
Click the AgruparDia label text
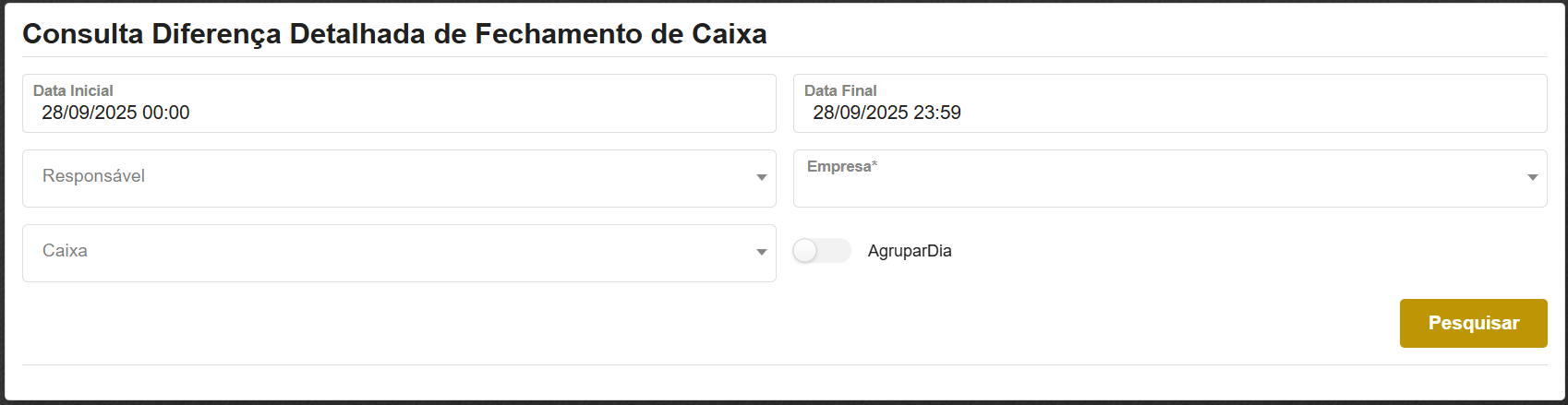[x=910, y=251]
